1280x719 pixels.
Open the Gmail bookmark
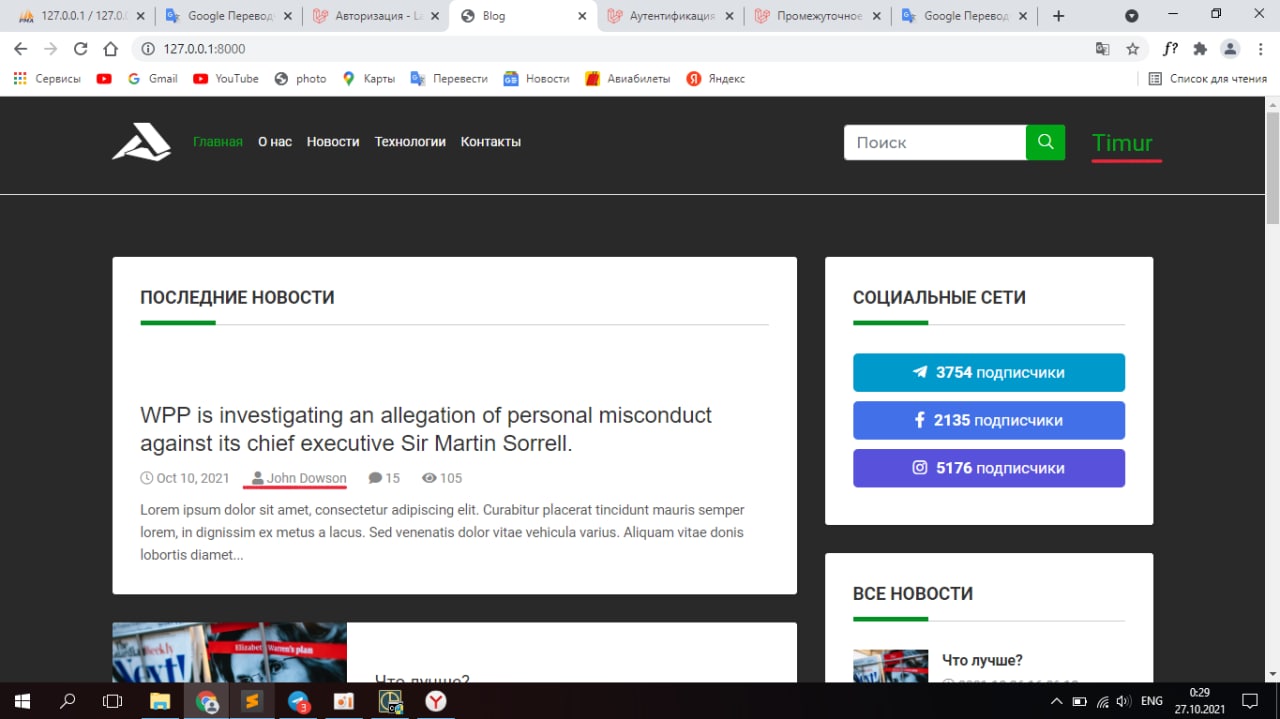point(153,78)
